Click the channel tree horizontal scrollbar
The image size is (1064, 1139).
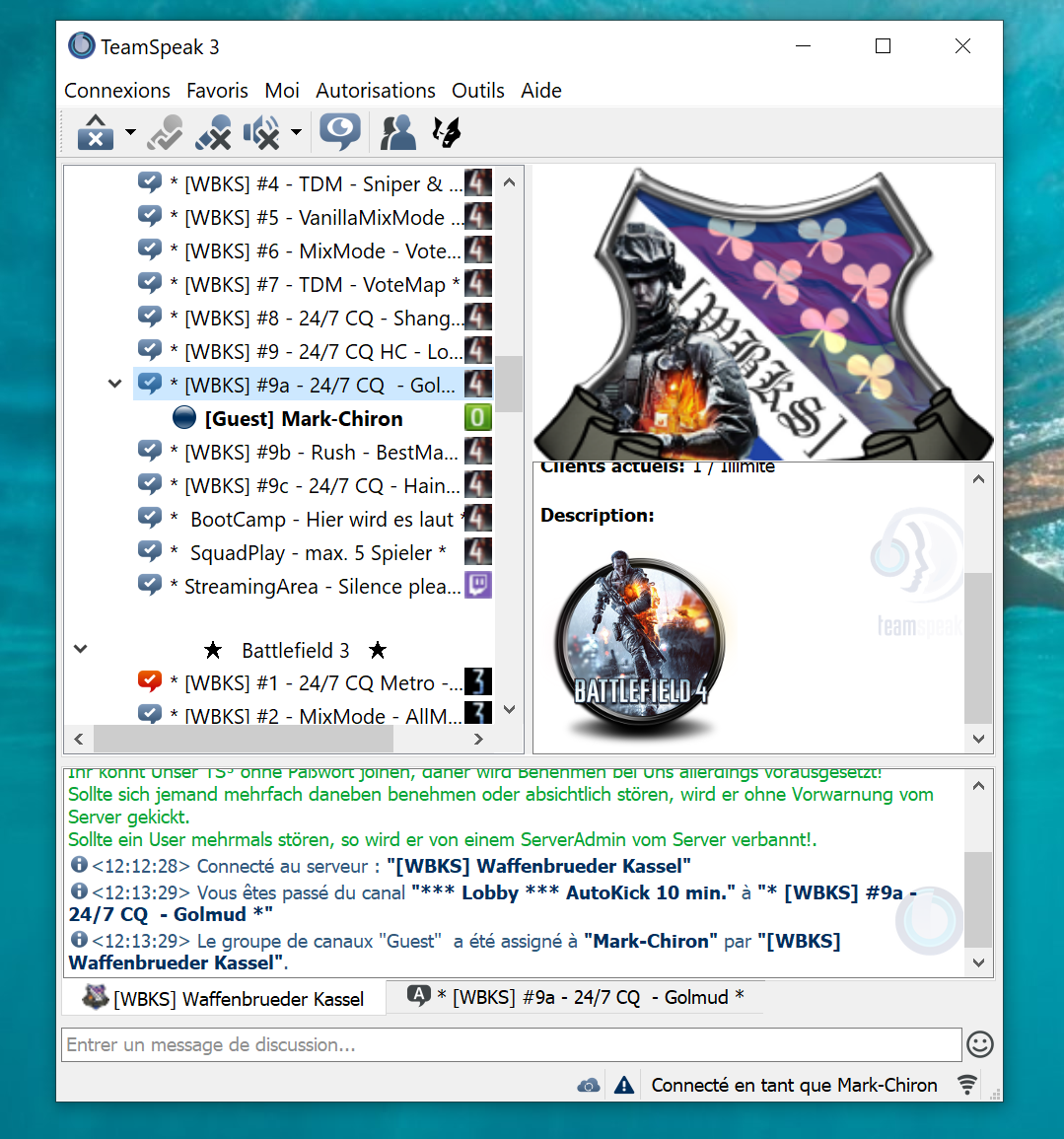tap(276, 738)
